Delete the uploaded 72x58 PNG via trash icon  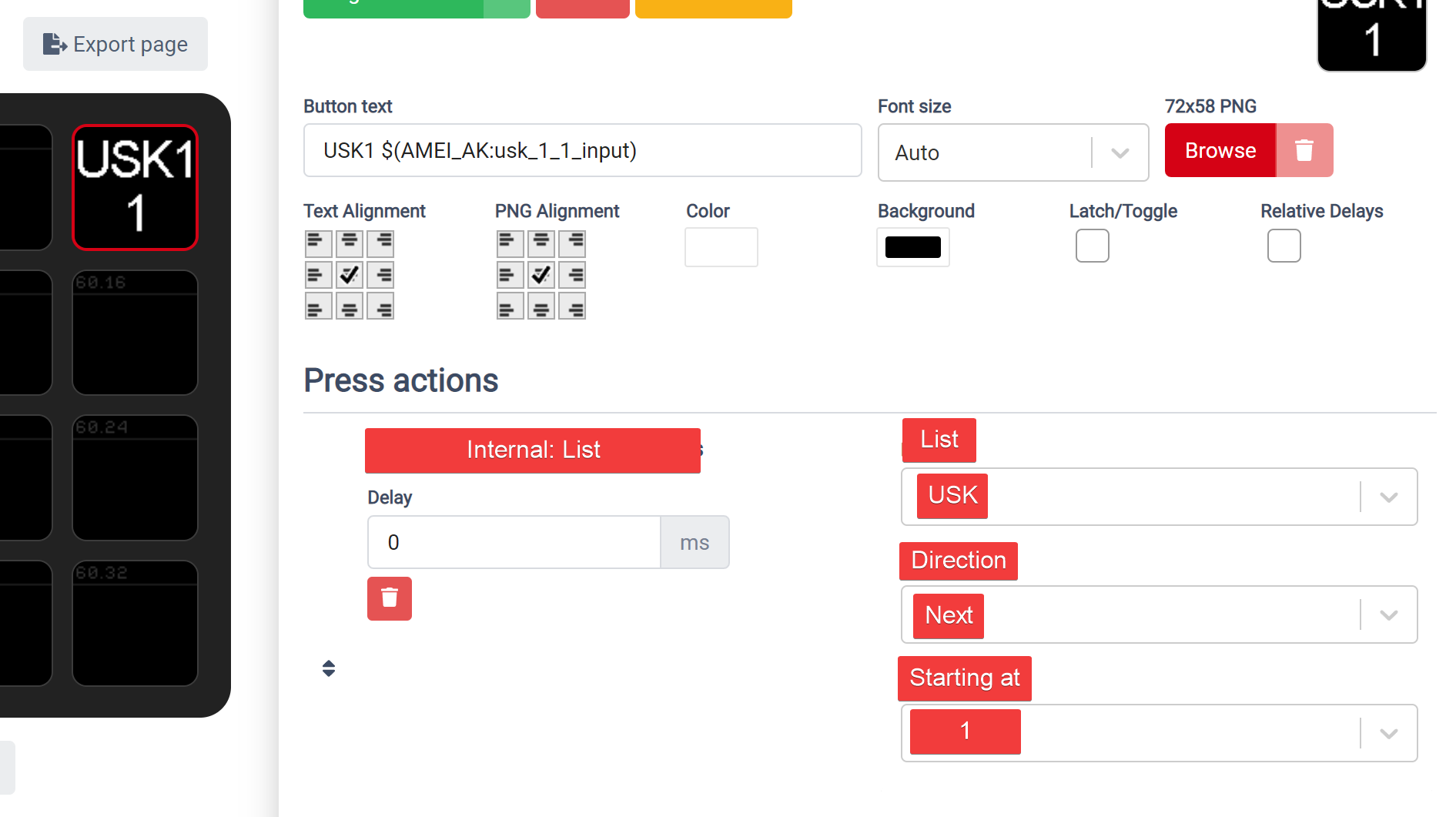(x=1304, y=151)
